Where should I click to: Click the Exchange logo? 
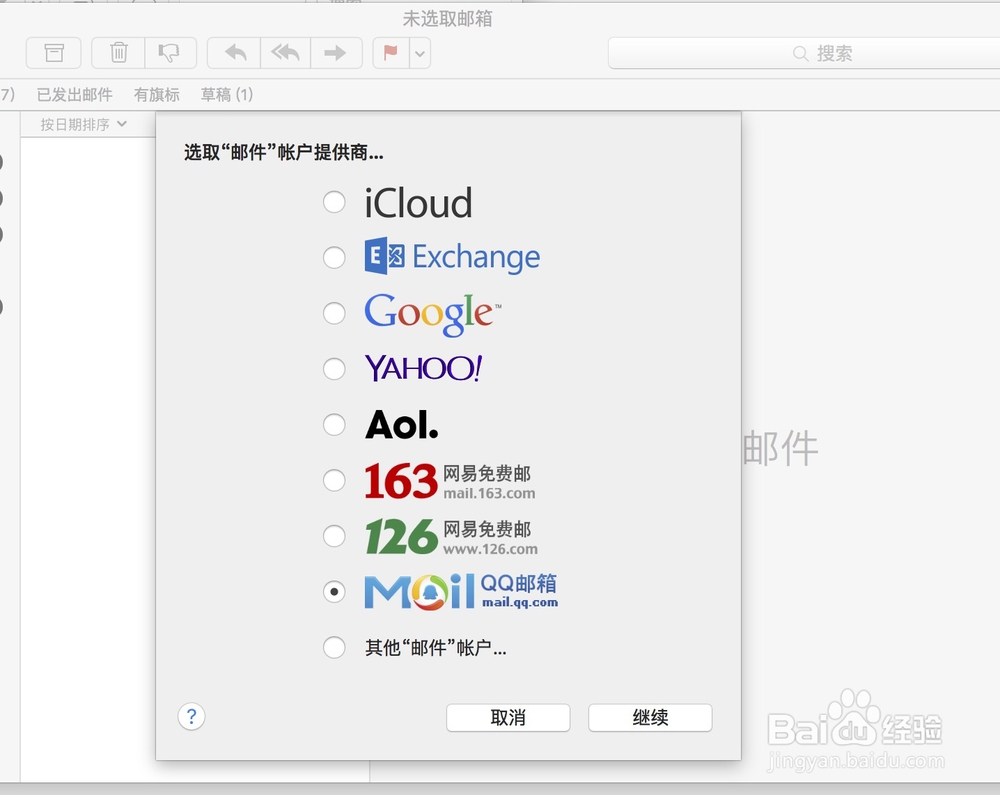452,256
